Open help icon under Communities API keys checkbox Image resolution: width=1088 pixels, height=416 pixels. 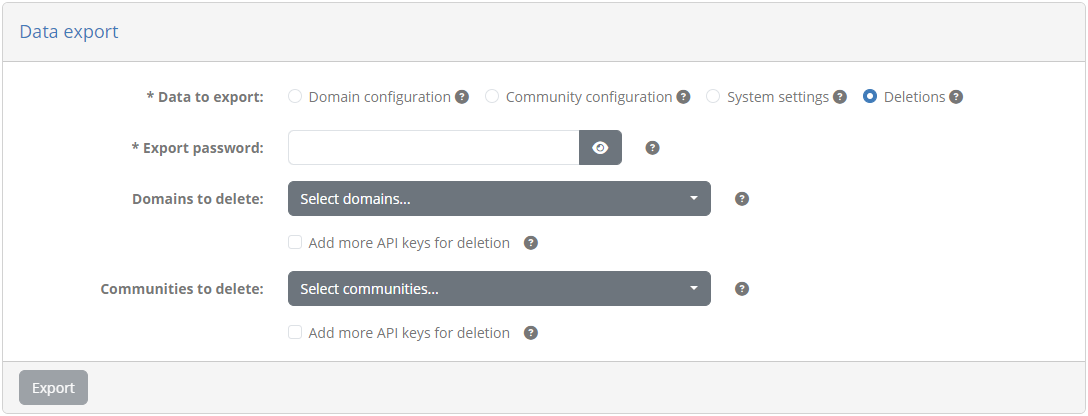coord(531,333)
